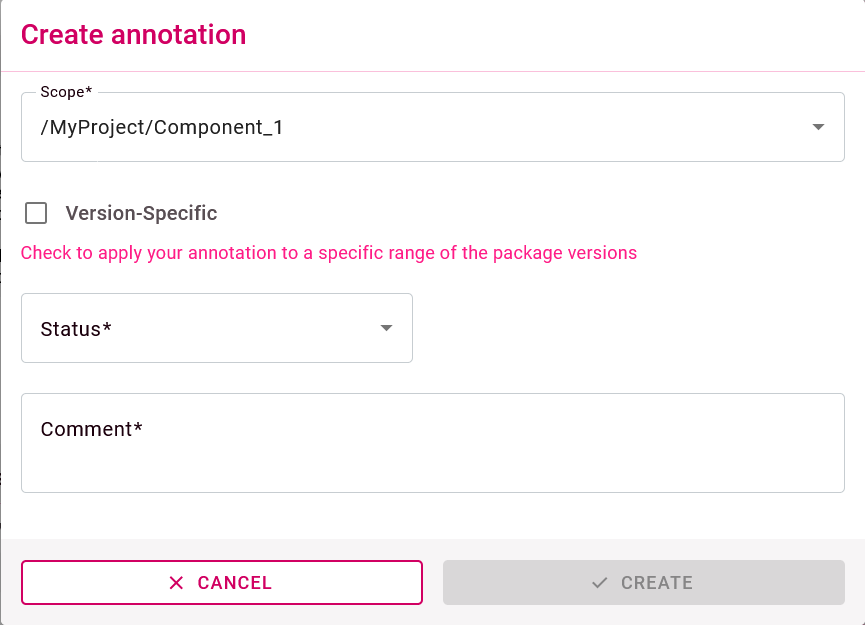Click the dropdown arrow on the Status field

(385, 327)
